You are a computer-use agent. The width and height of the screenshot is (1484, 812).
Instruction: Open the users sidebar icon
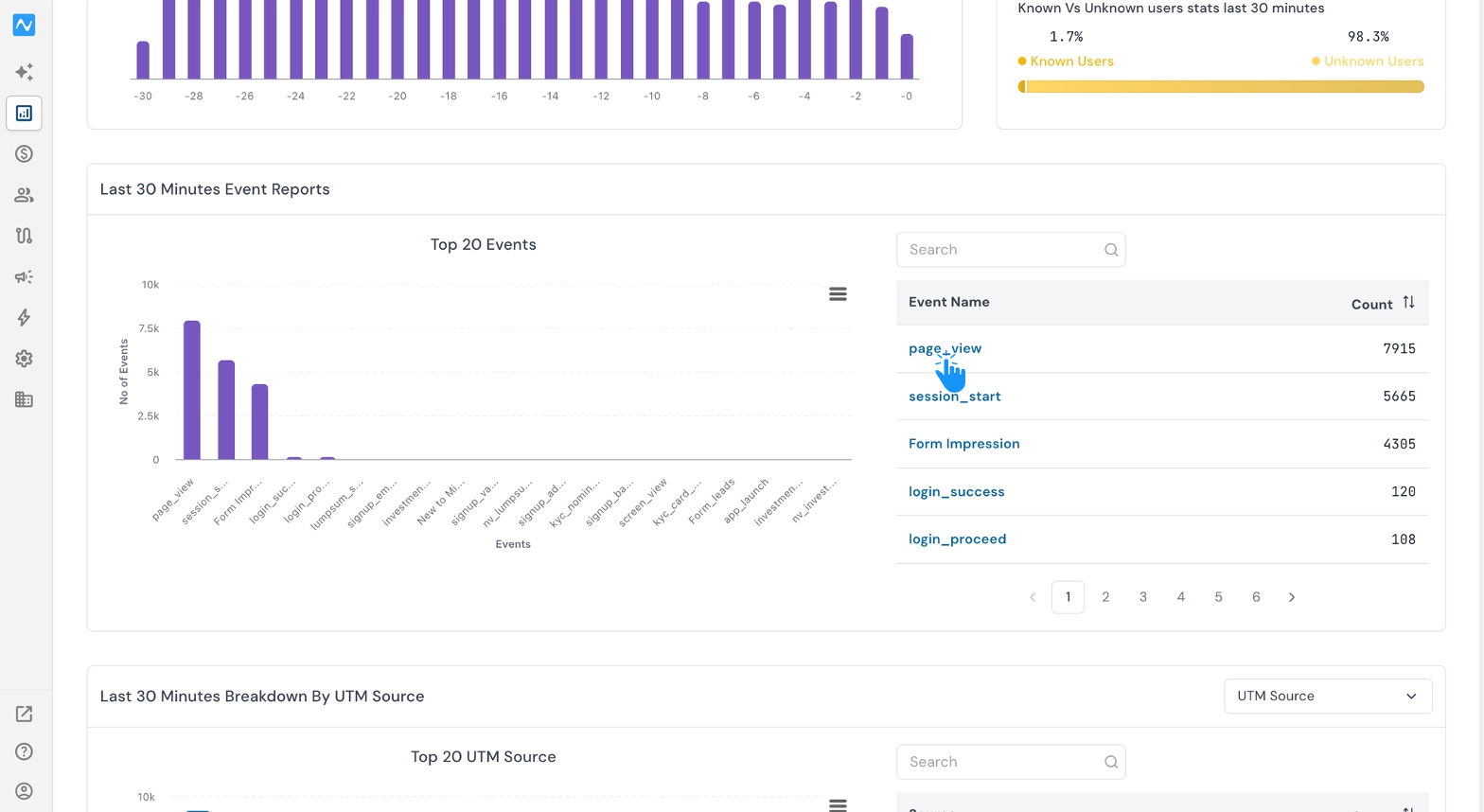click(x=24, y=195)
